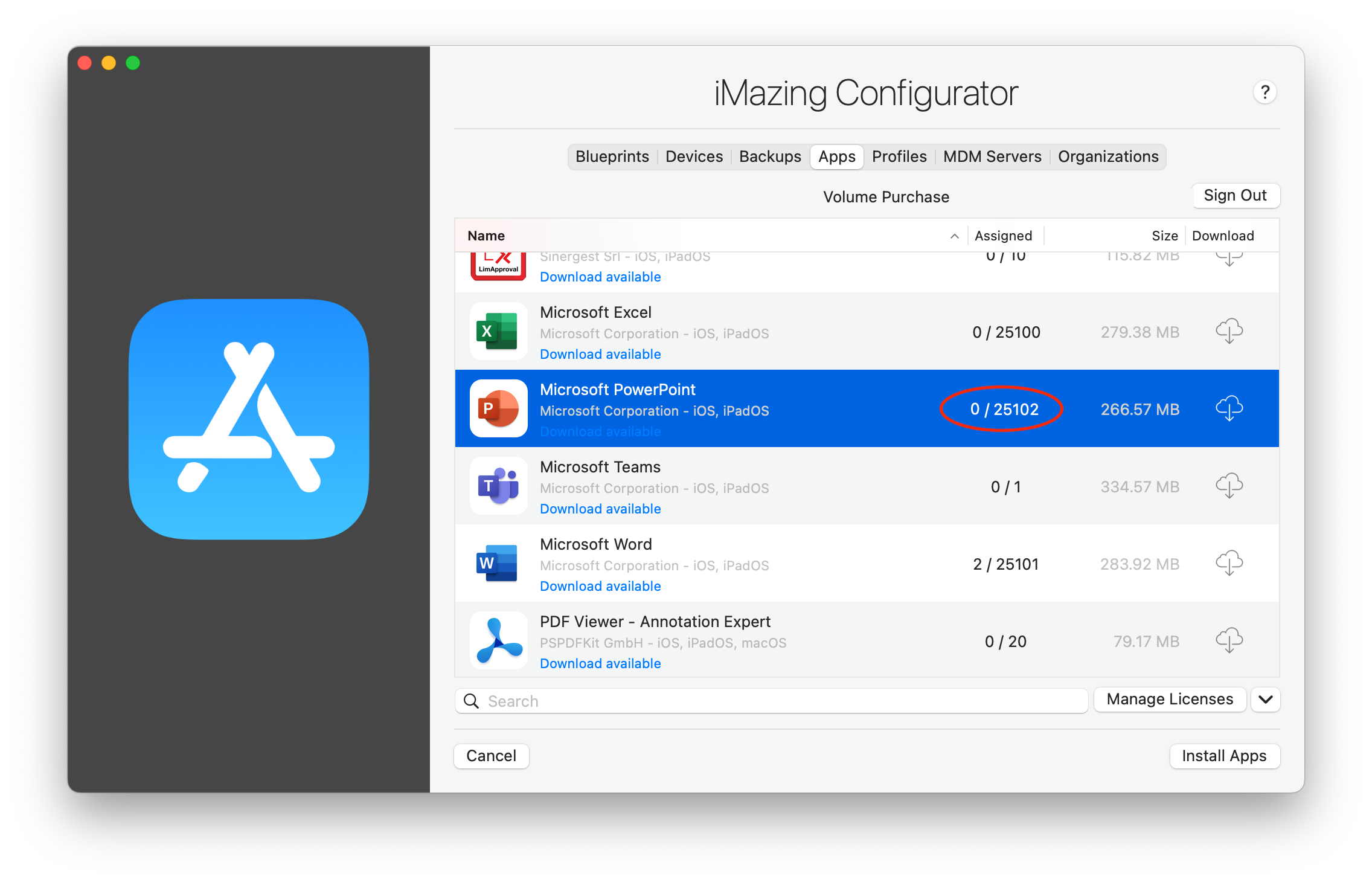The width and height of the screenshot is (1372, 882).
Task: Click the Cancel button
Action: [492, 756]
